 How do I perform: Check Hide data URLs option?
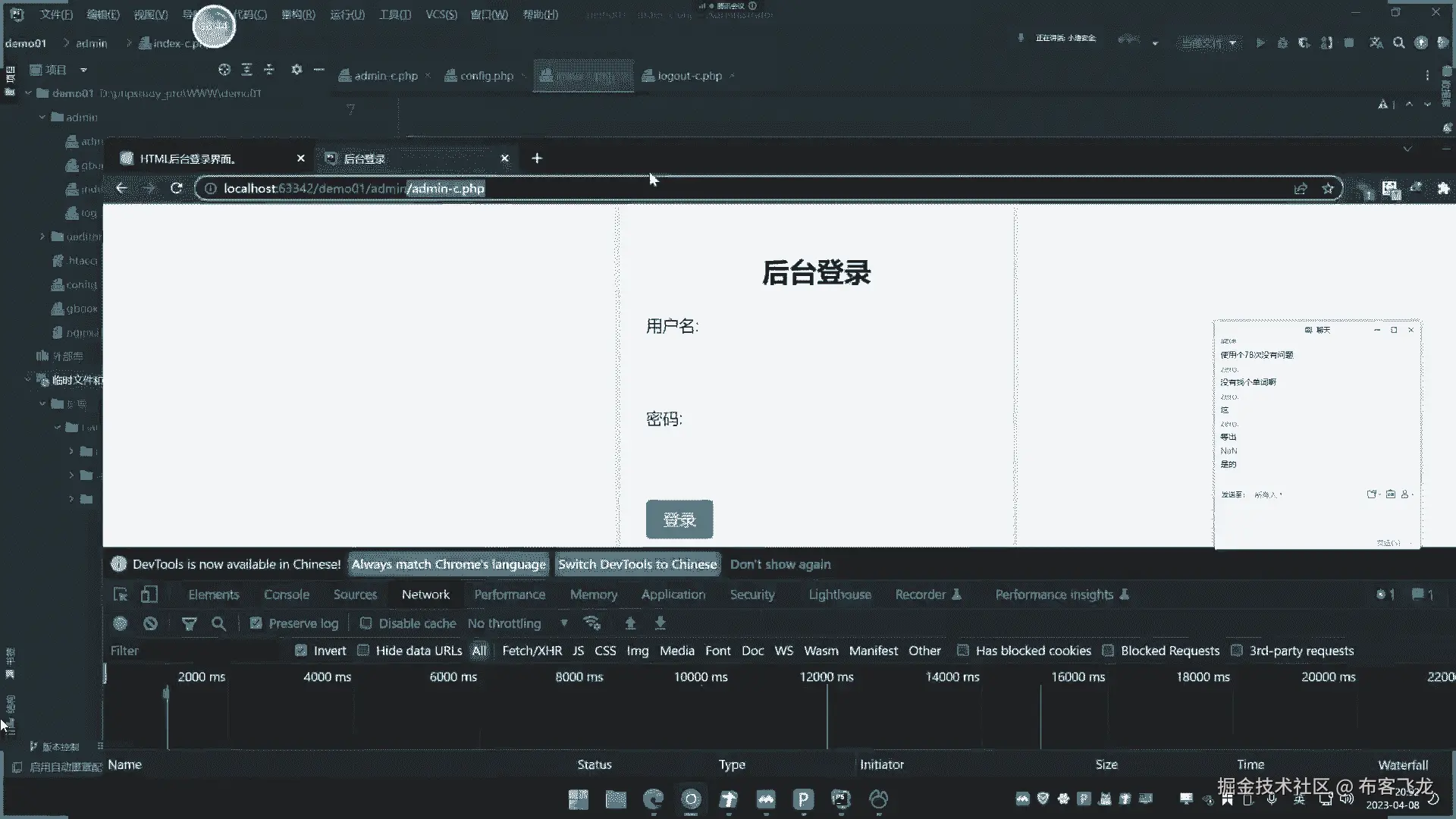[x=363, y=651]
